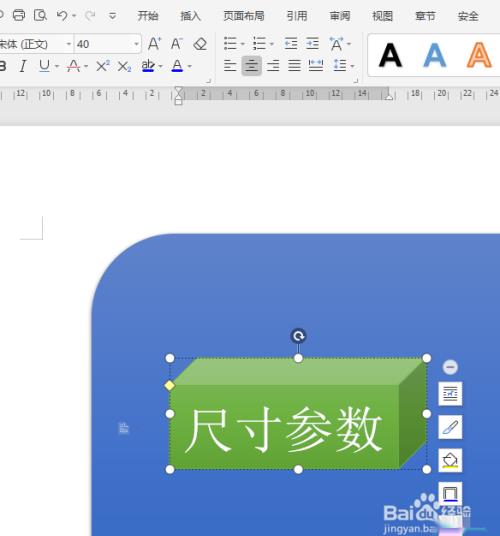This screenshot has width=500, height=536.
Task: Align text right
Action: coord(273,66)
